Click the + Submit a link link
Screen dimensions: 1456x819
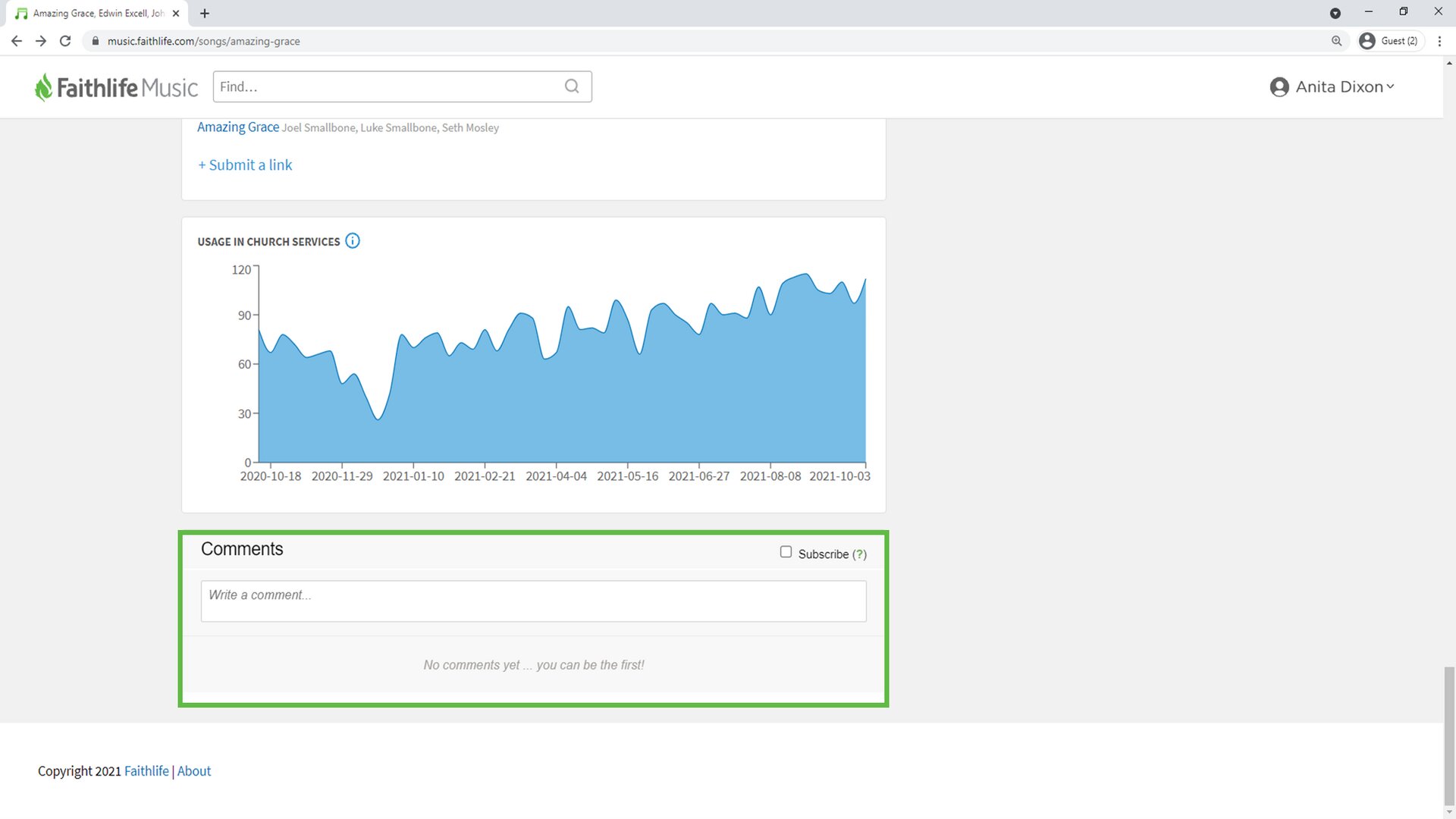(245, 165)
